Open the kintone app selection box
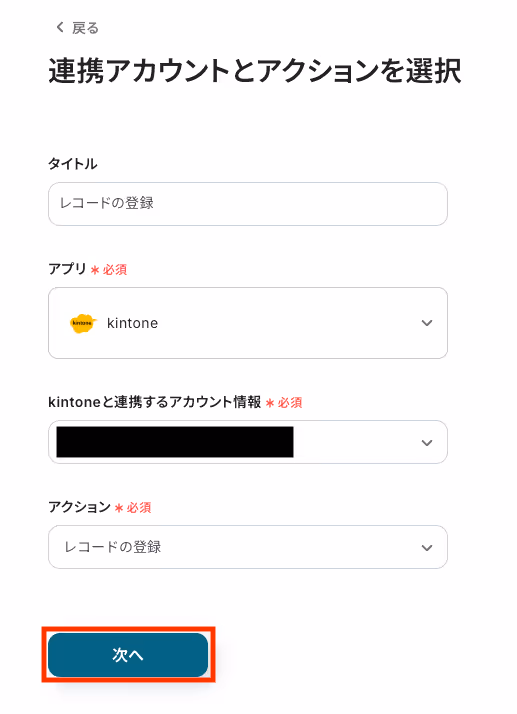 (248, 323)
